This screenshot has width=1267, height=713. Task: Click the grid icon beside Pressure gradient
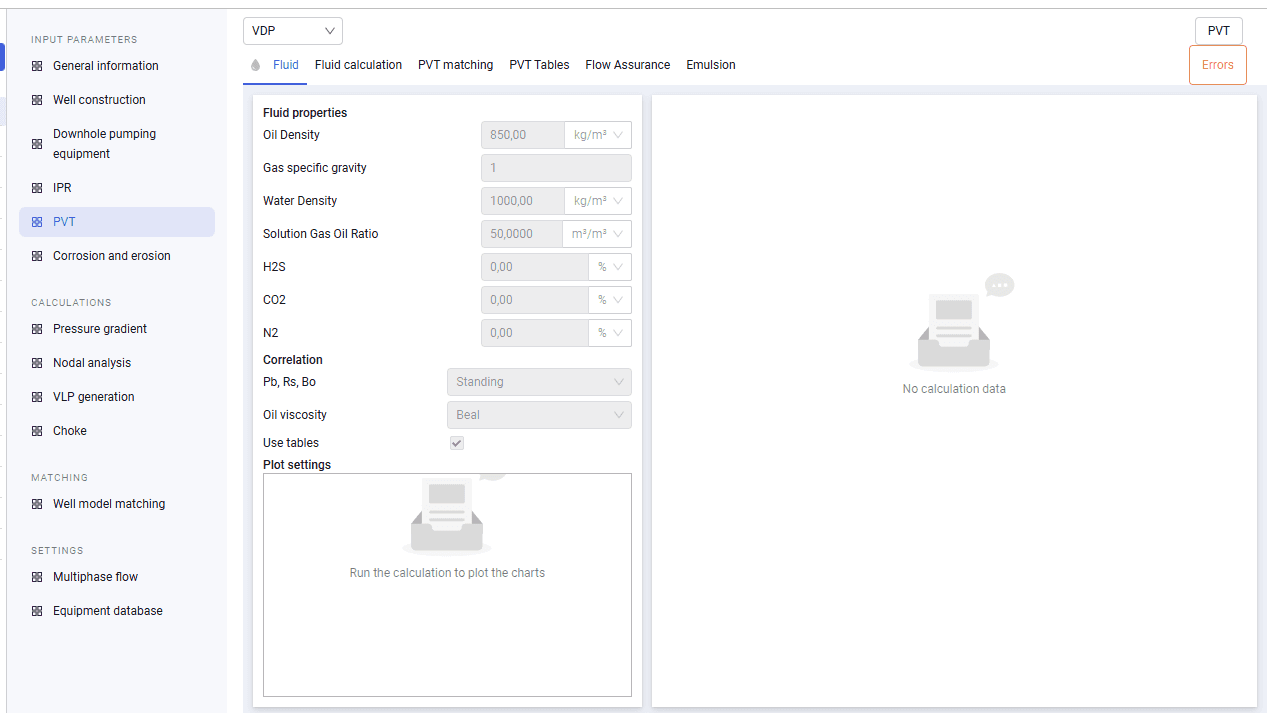click(x=37, y=329)
